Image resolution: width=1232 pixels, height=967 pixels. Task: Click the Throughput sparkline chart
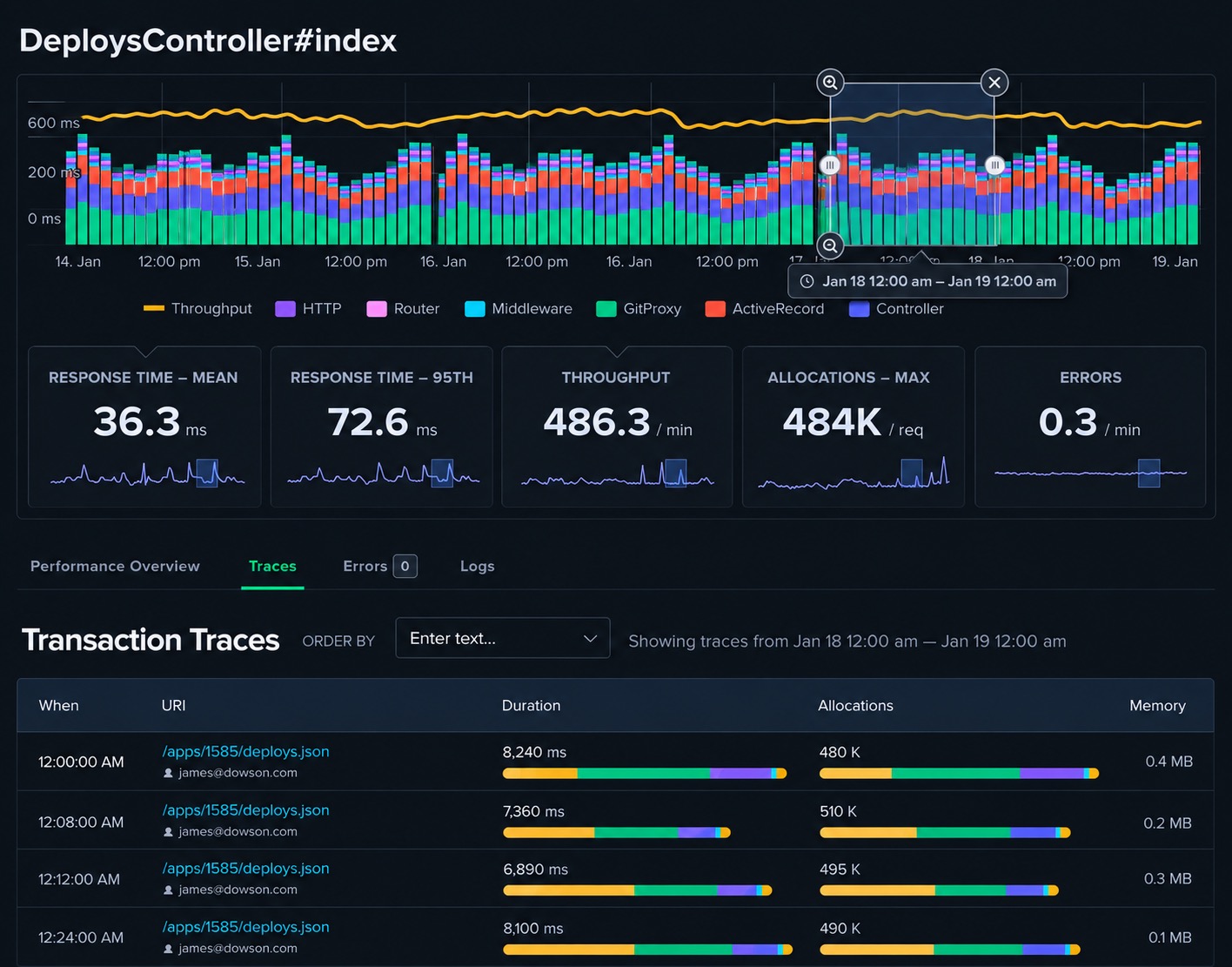coord(617,474)
